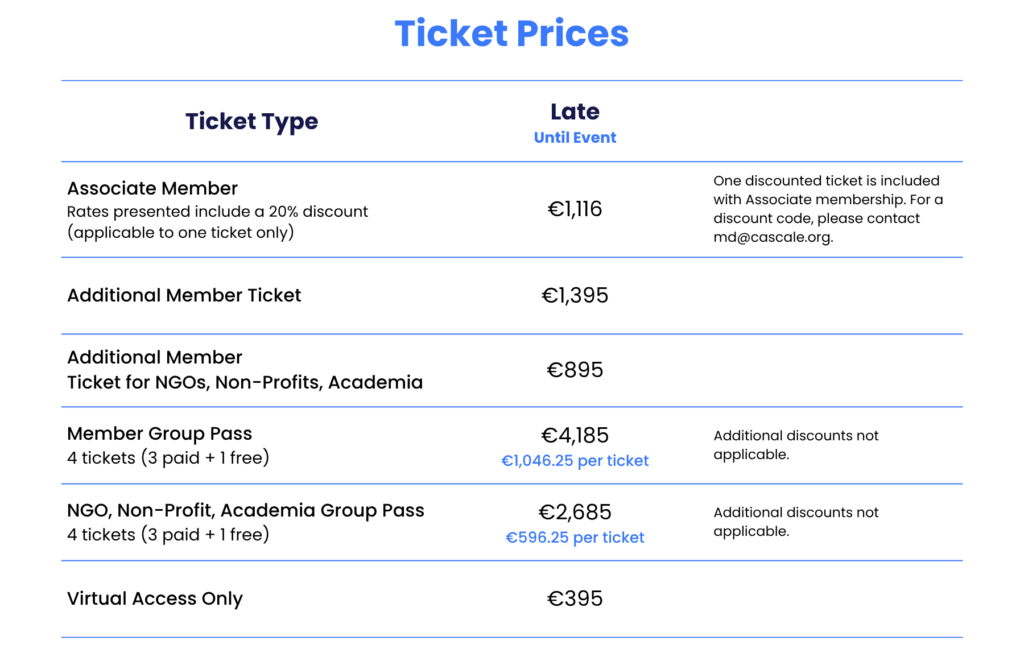Click the Late column header
The image size is (1024, 669).
point(575,112)
